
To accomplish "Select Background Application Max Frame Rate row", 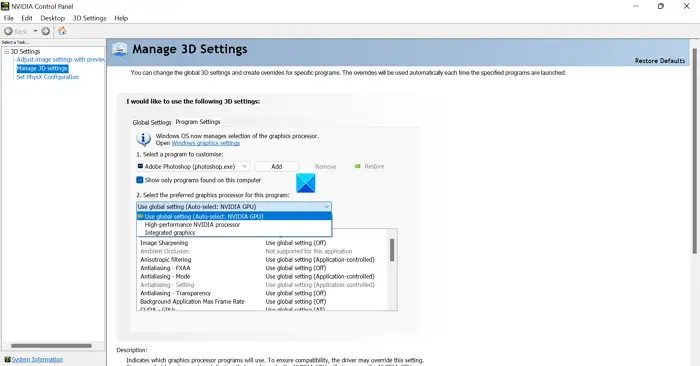I will (x=262, y=302).
